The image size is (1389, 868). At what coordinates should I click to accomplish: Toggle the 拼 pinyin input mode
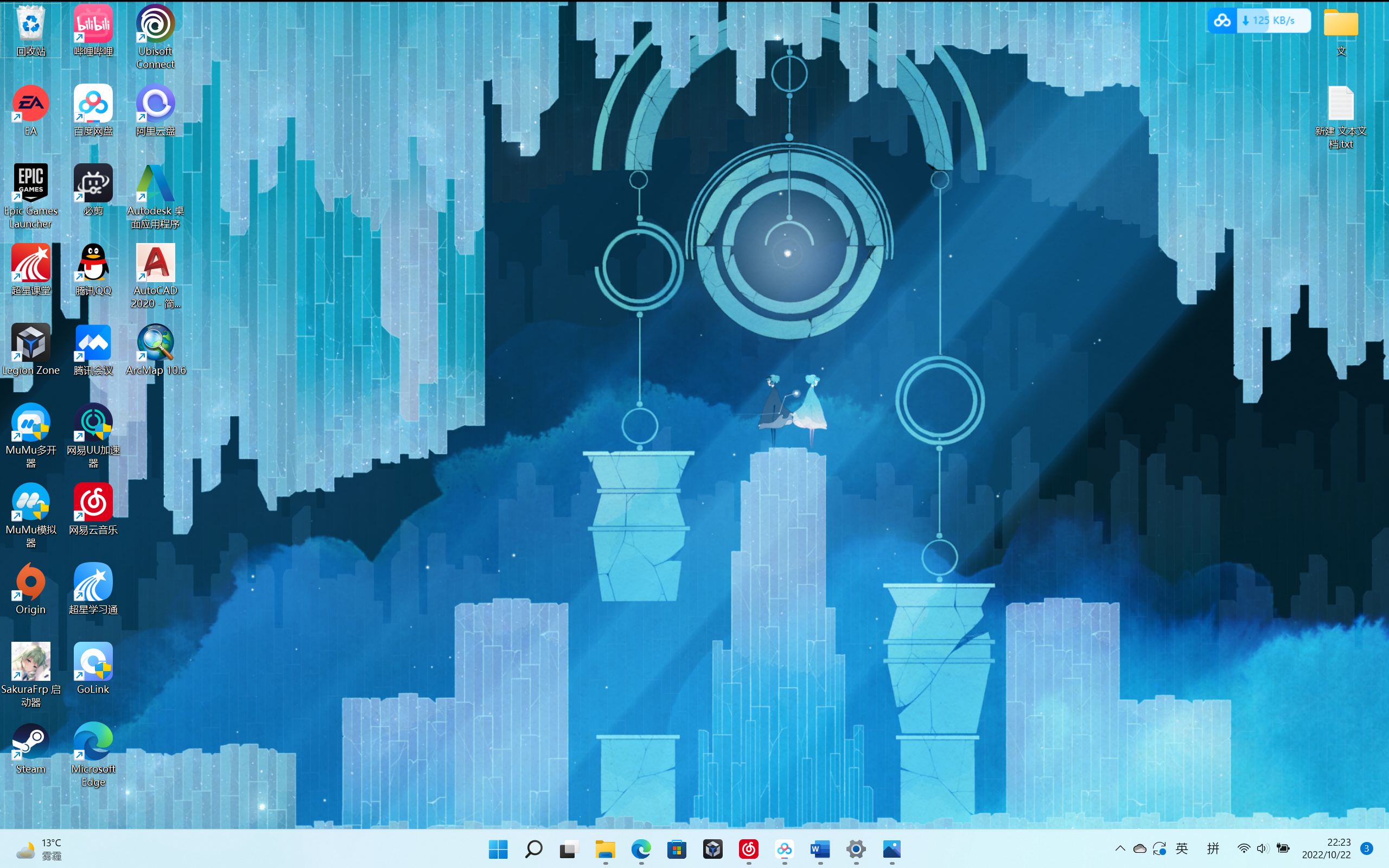(1213, 848)
